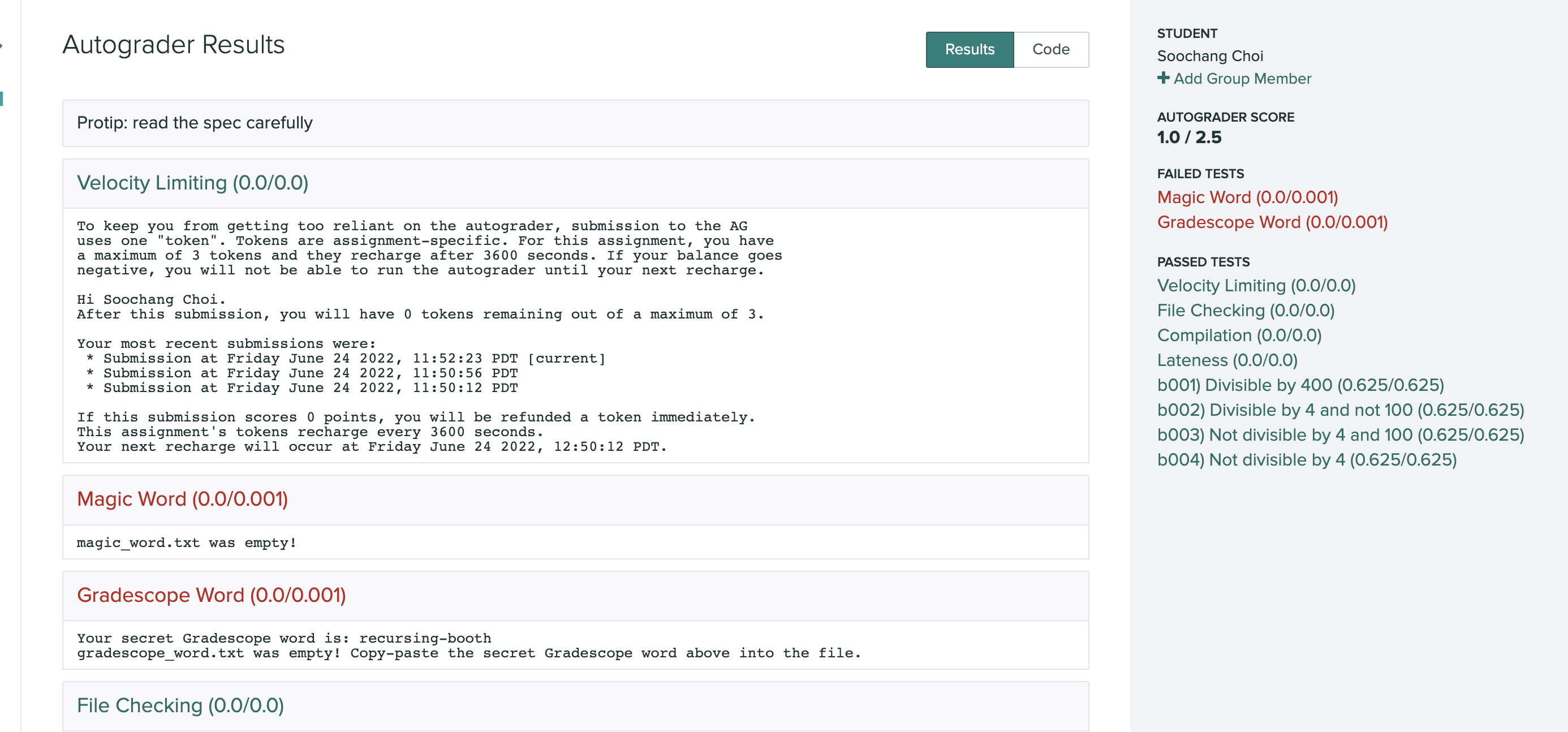Select the Results tab
The height and width of the screenshot is (732, 1568).
coord(969,49)
